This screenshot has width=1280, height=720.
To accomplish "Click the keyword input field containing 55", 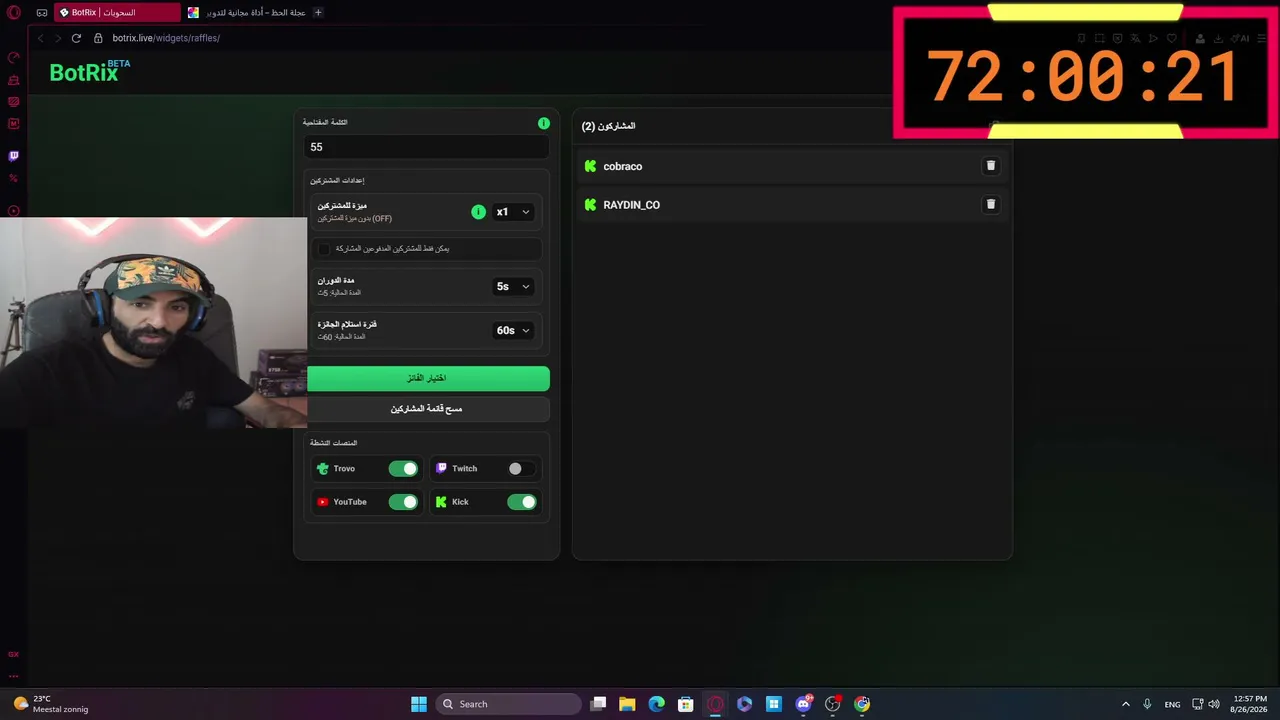I will pos(426,147).
